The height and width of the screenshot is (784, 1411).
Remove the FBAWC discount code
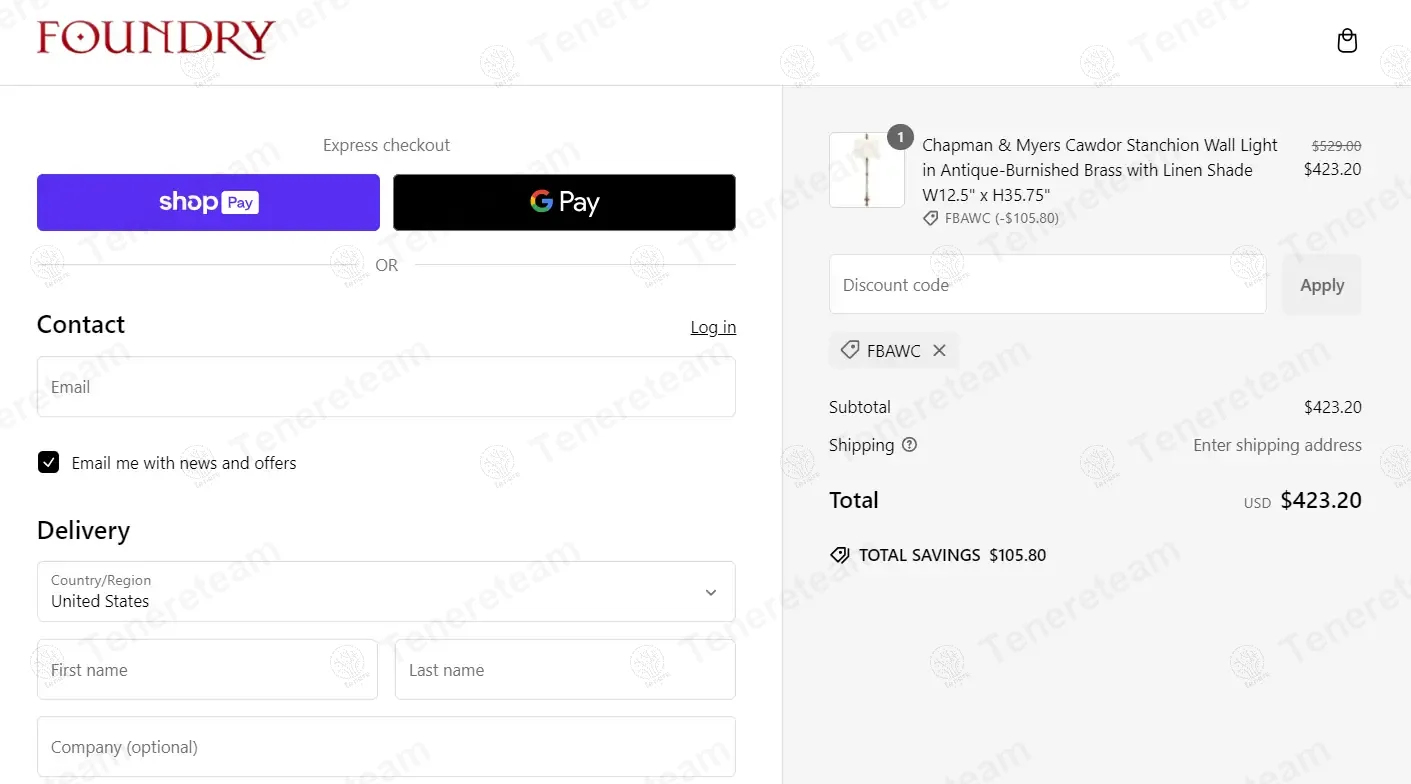click(939, 350)
